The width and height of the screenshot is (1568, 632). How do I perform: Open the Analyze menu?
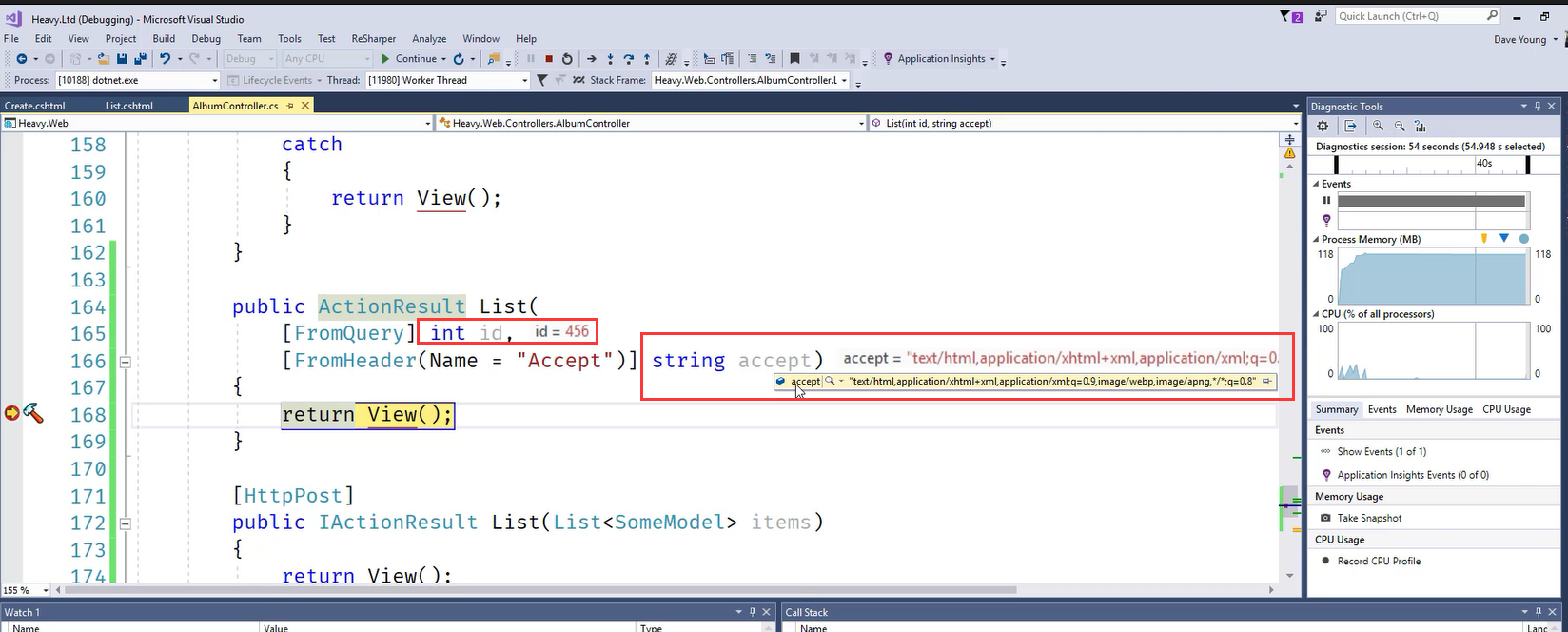429,39
